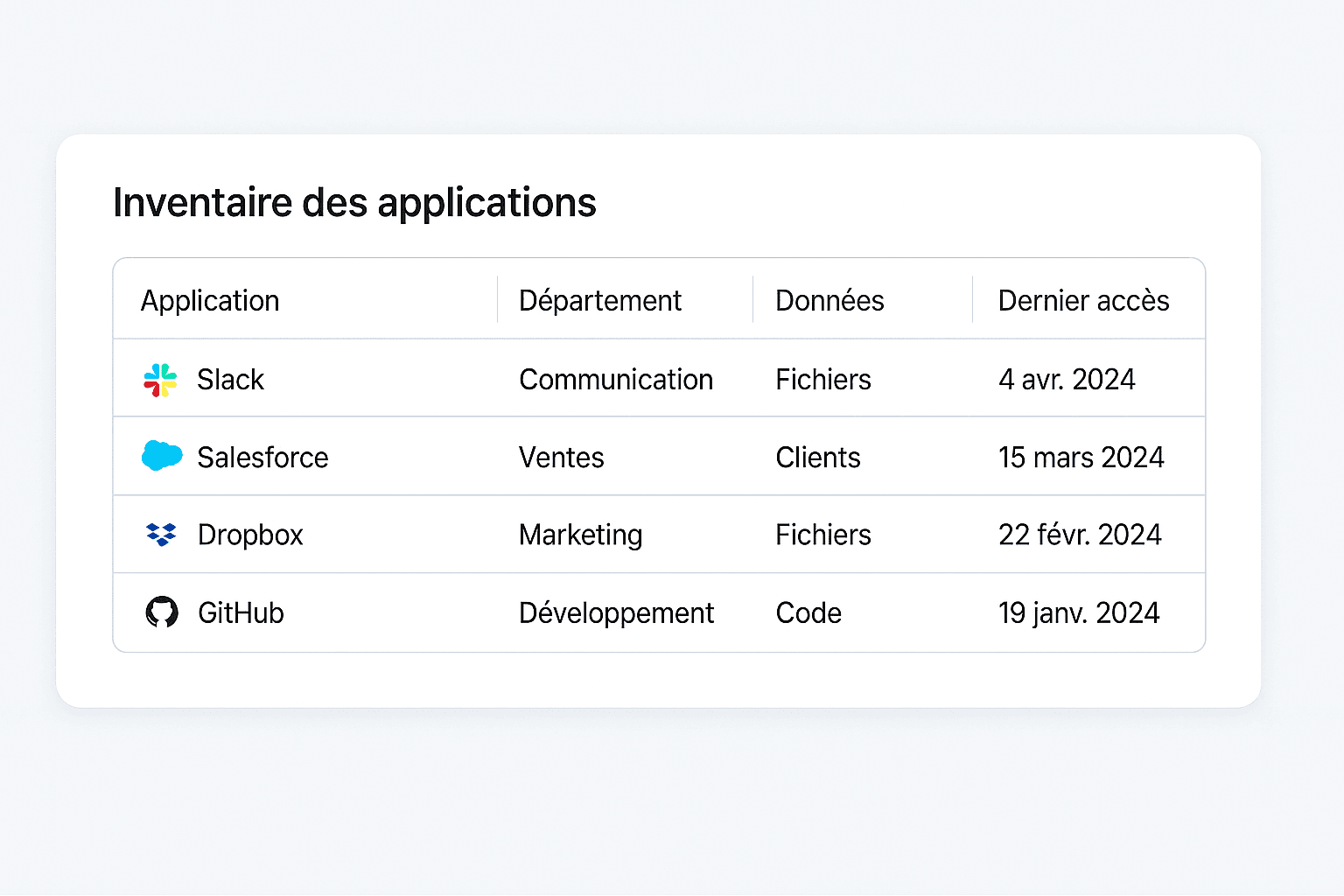
Task: Click the Salesforce cloud icon
Action: click(x=162, y=456)
